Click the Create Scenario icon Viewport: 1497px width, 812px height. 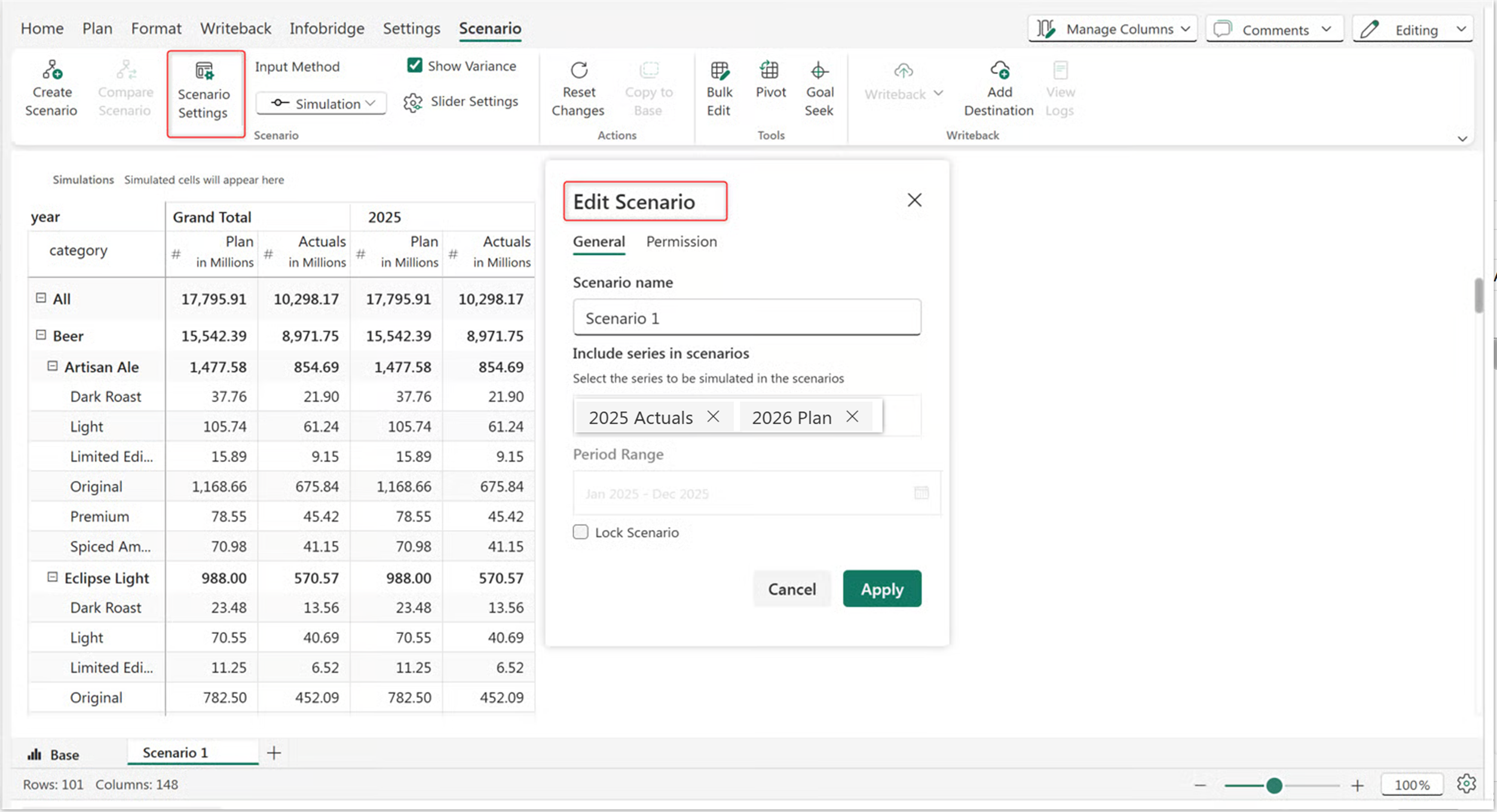pos(52,71)
